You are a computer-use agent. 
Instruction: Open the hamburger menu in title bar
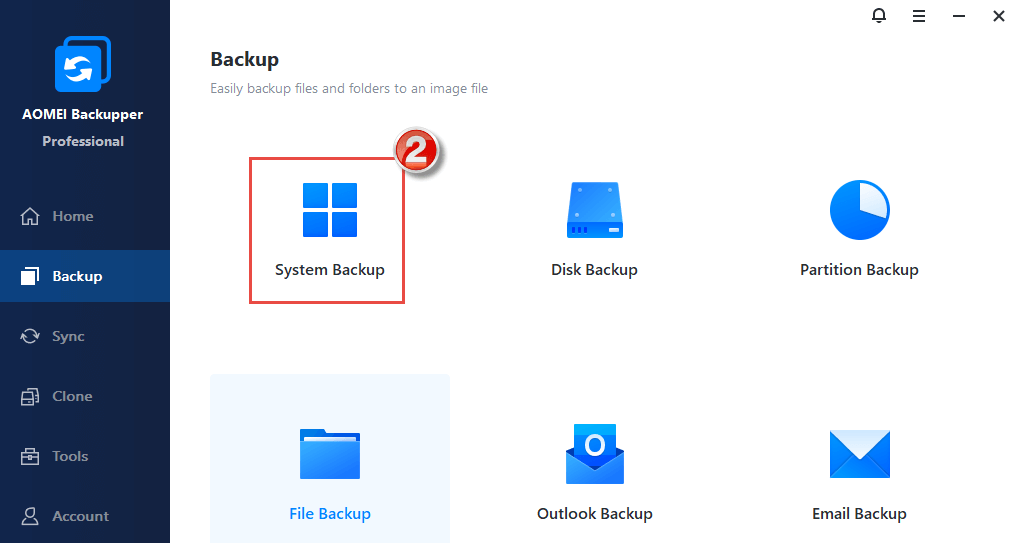pos(919,16)
